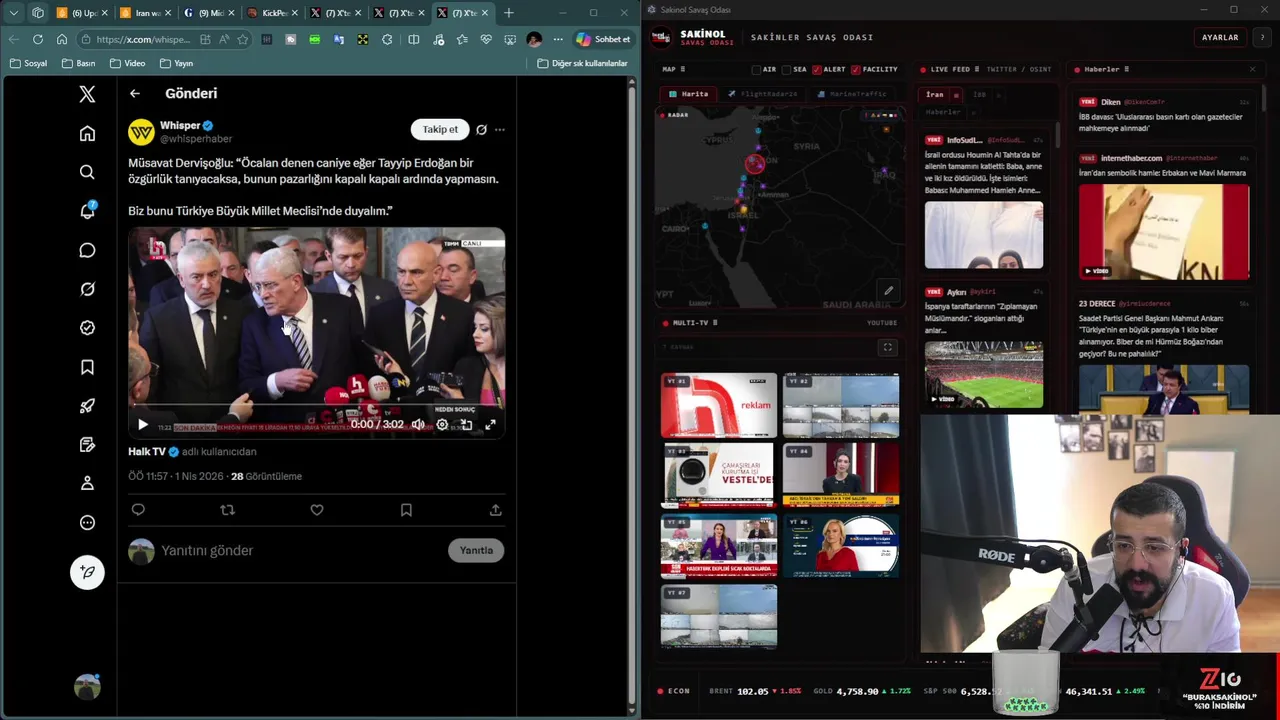Open the Basın bookmarks folder

coord(78,63)
